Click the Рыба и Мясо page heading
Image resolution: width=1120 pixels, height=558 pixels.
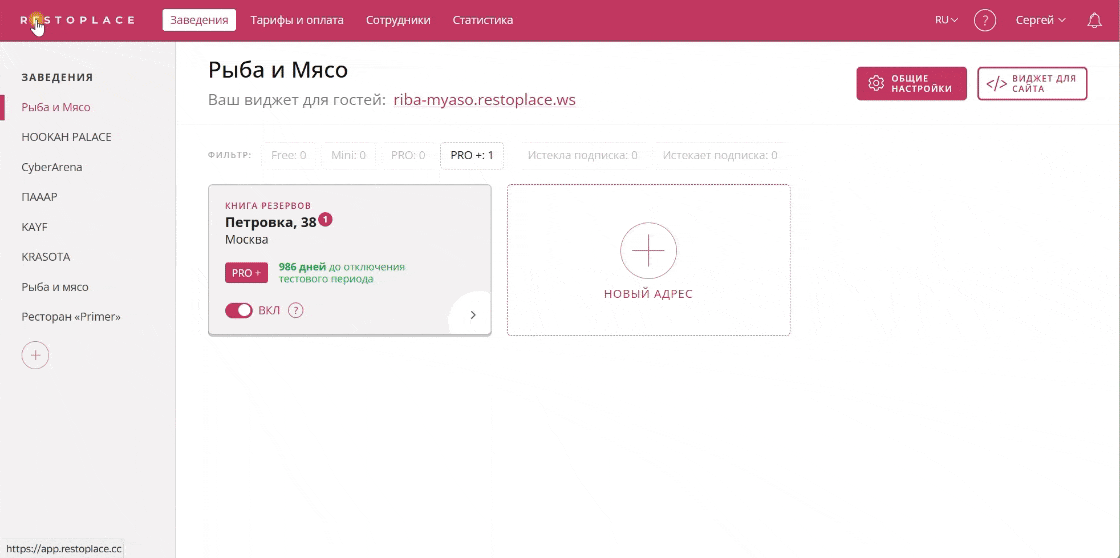tap(278, 70)
